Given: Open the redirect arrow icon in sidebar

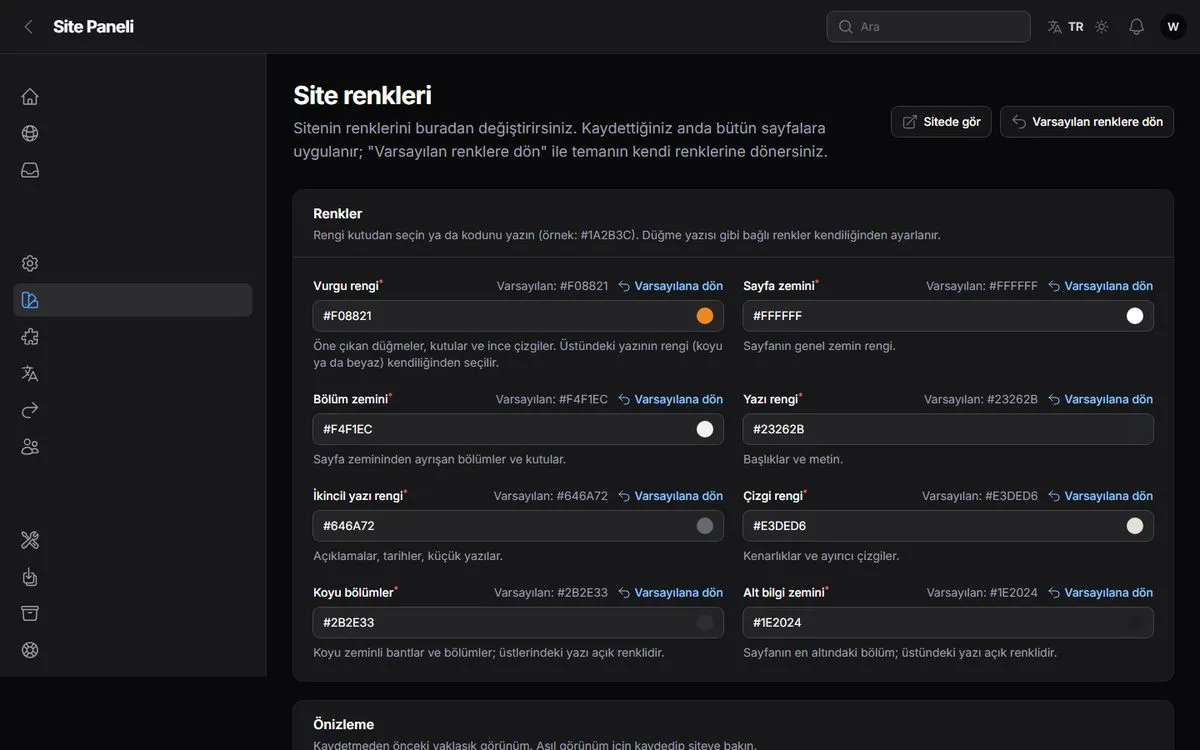Looking at the screenshot, I should pyautogui.click(x=30, y=410).
